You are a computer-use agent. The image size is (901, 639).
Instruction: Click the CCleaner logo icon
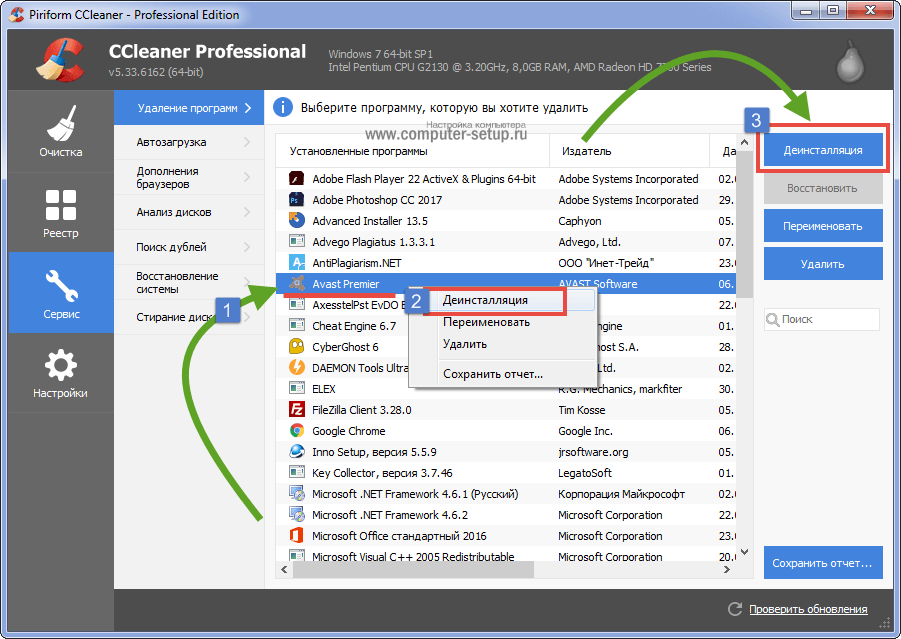(62, 60)
